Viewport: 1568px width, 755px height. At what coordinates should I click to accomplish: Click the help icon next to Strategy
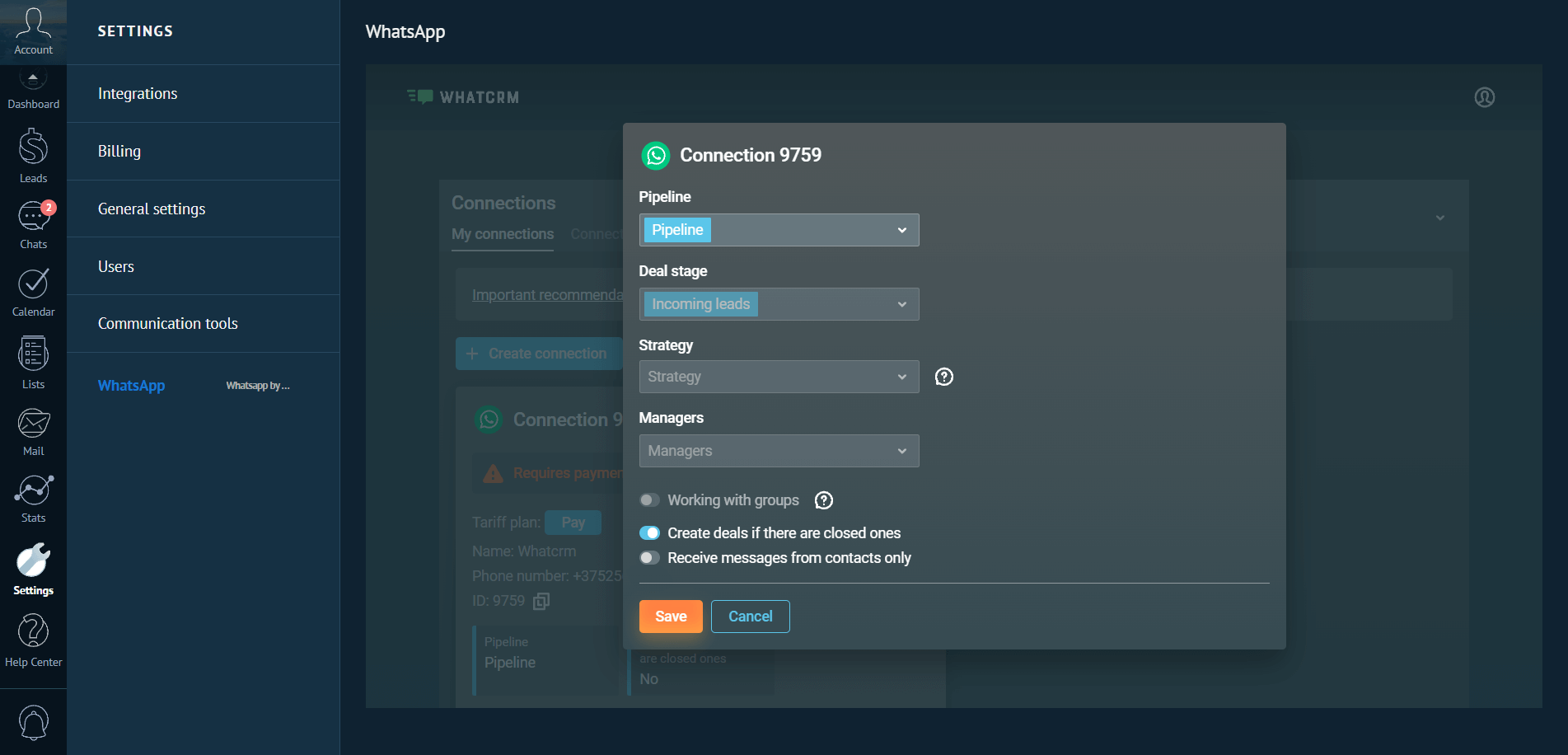[943, 377]
